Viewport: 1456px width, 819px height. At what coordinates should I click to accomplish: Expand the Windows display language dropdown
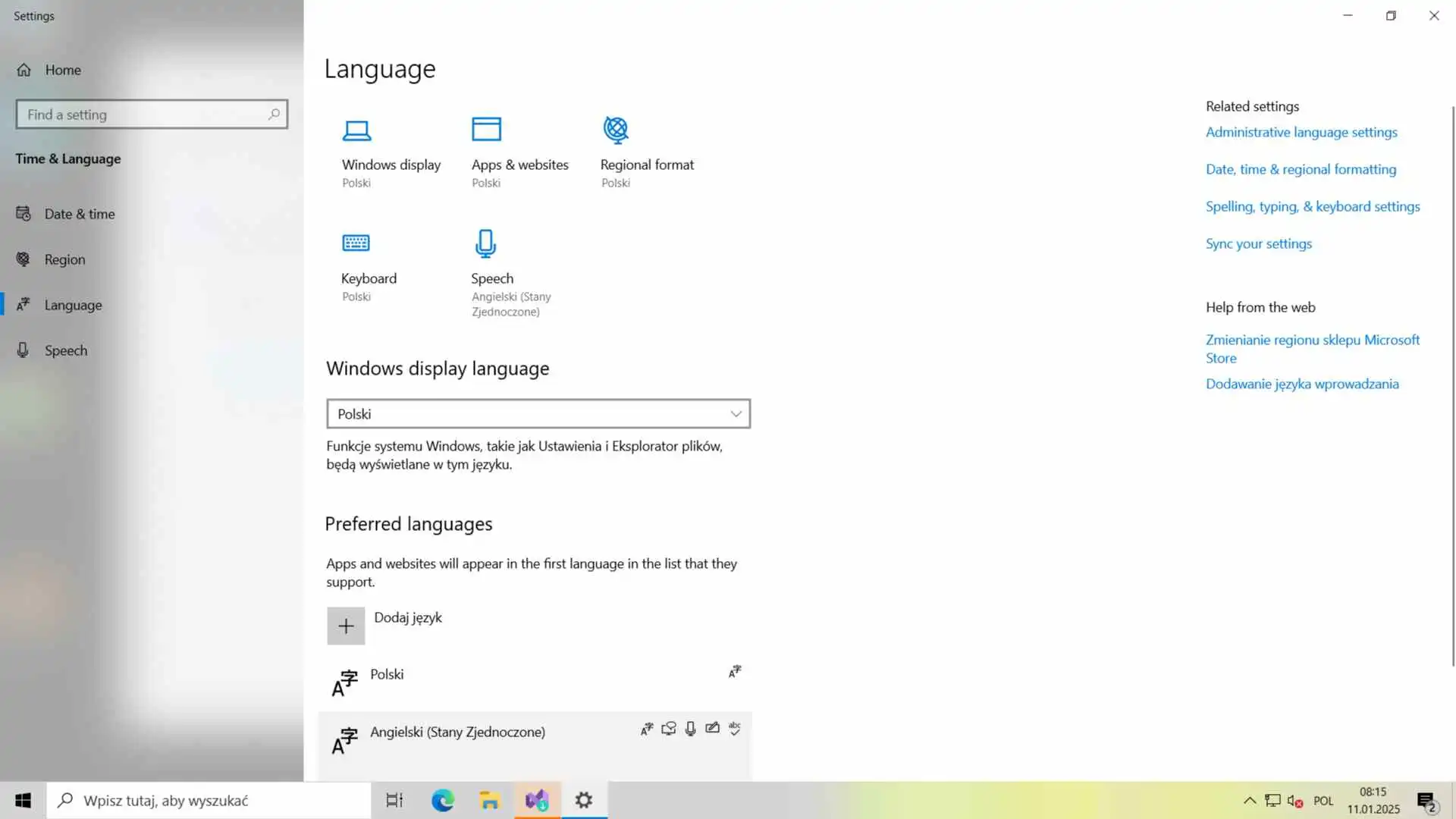click(538, 414)
